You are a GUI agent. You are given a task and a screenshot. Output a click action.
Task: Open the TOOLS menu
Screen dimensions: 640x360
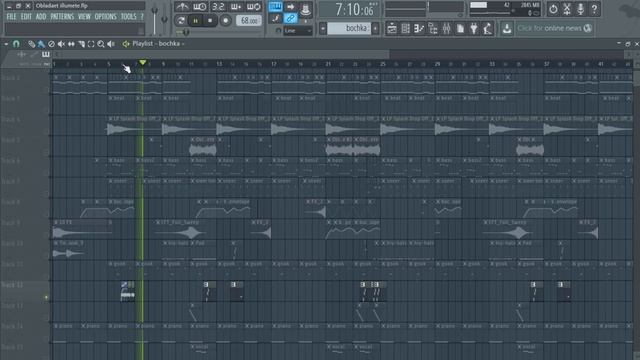coord(129,17)
